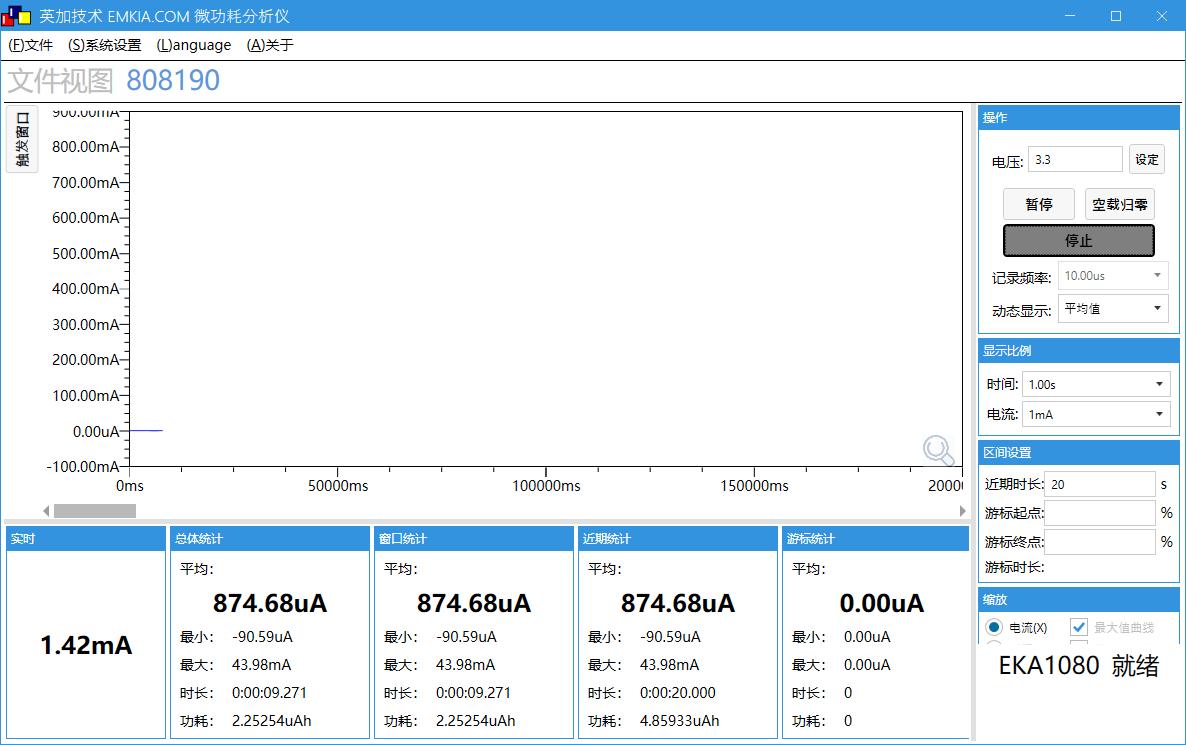Open the 时间 scale dropdown
The height and width of the screenshot is (745, 1186).
click(x=1096, y=384)
